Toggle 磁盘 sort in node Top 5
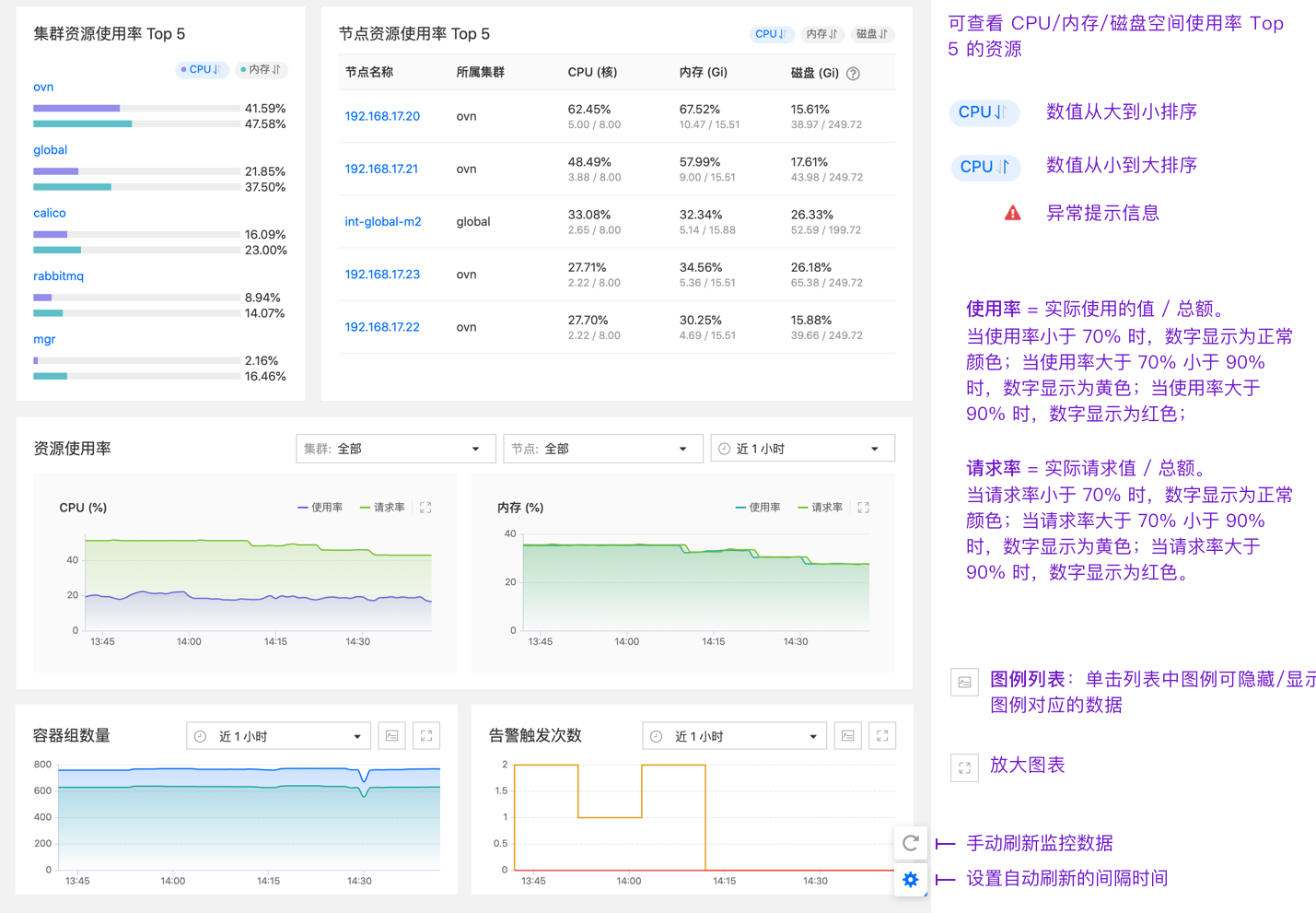The width and height of the screenshot is (1316, 913). tap(871, 34)
